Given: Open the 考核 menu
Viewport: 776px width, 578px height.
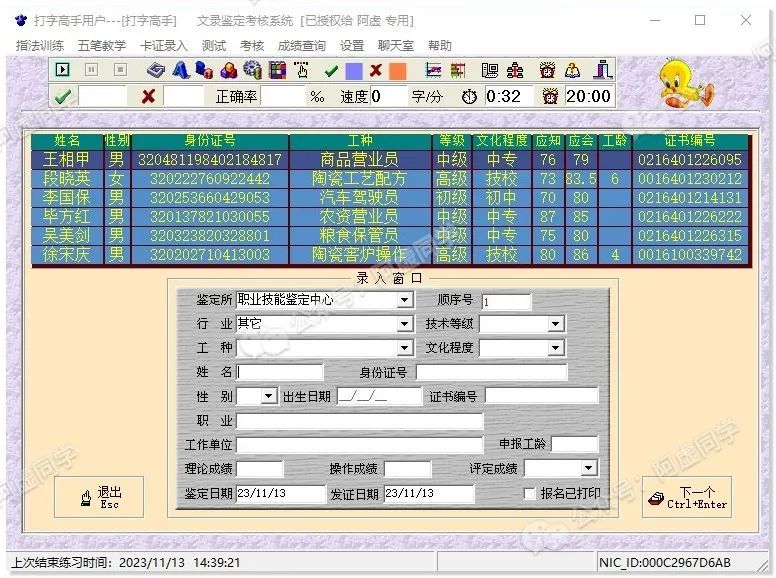Looking at the screenshot, I should tap(252, 46).
